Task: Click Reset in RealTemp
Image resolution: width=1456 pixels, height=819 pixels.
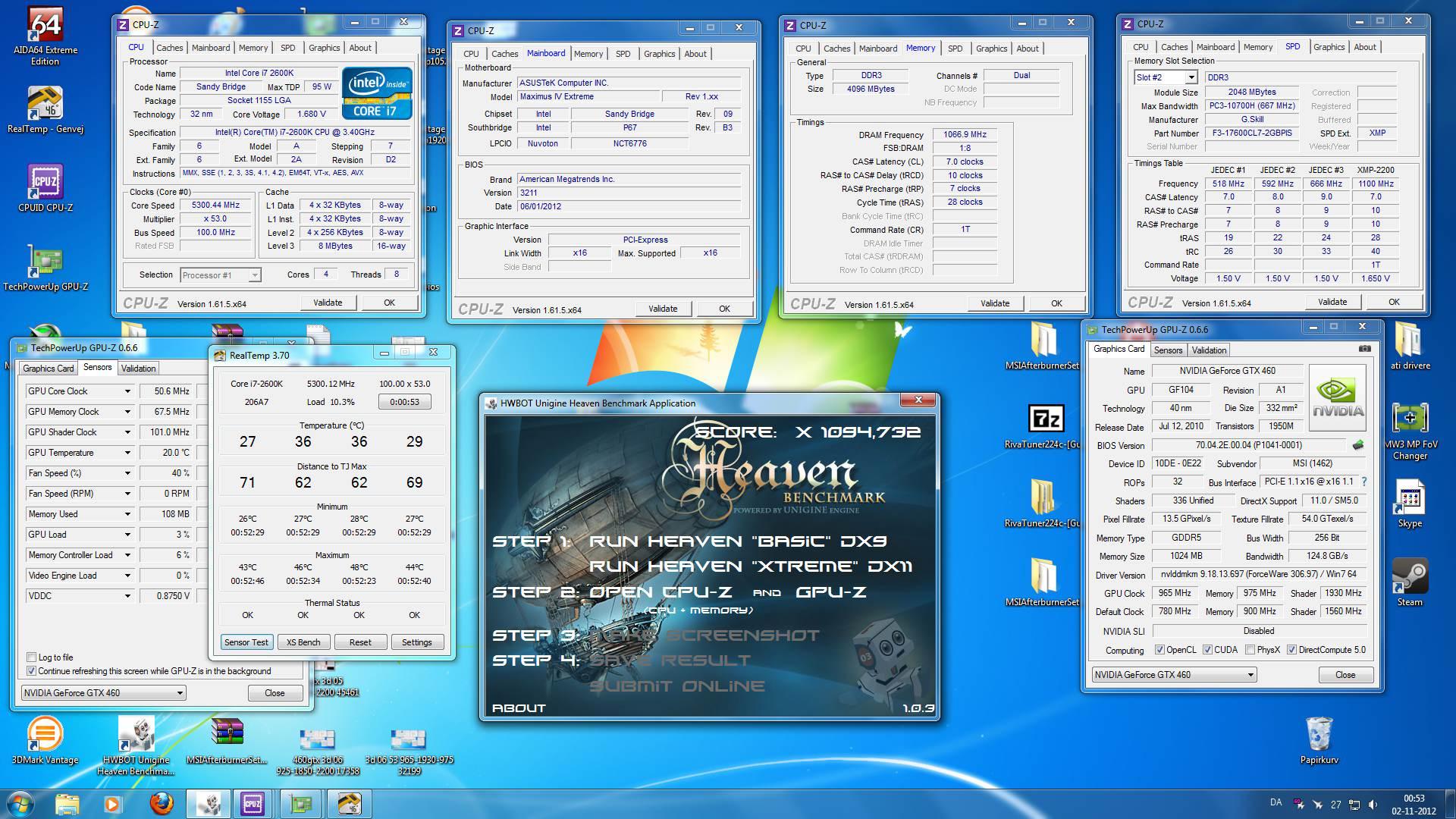Action: [x=360, y=642]
